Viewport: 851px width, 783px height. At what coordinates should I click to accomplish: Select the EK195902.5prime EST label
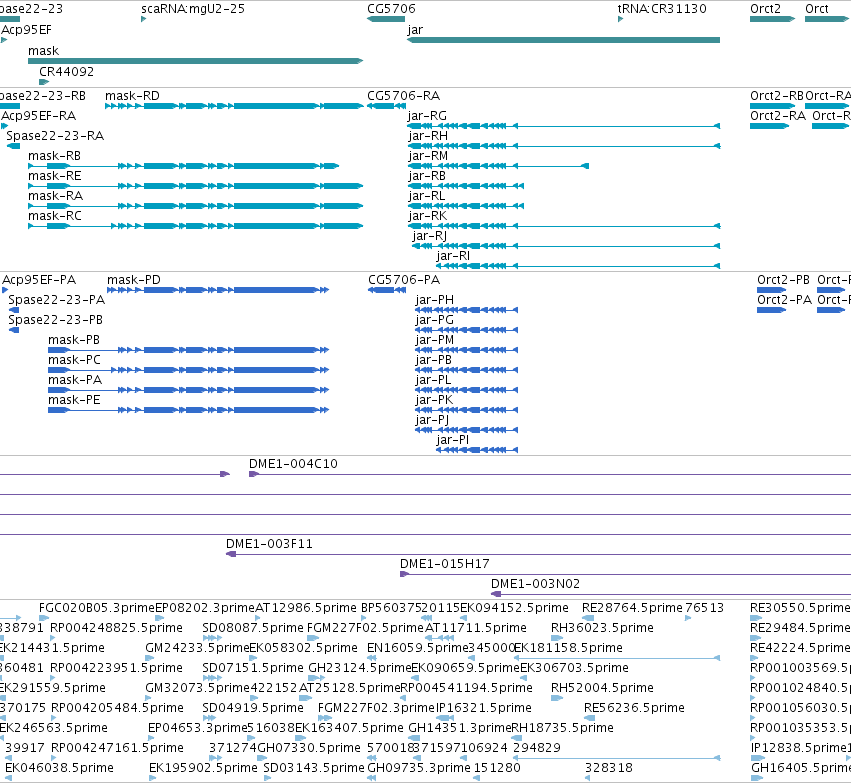click(203, 768)
